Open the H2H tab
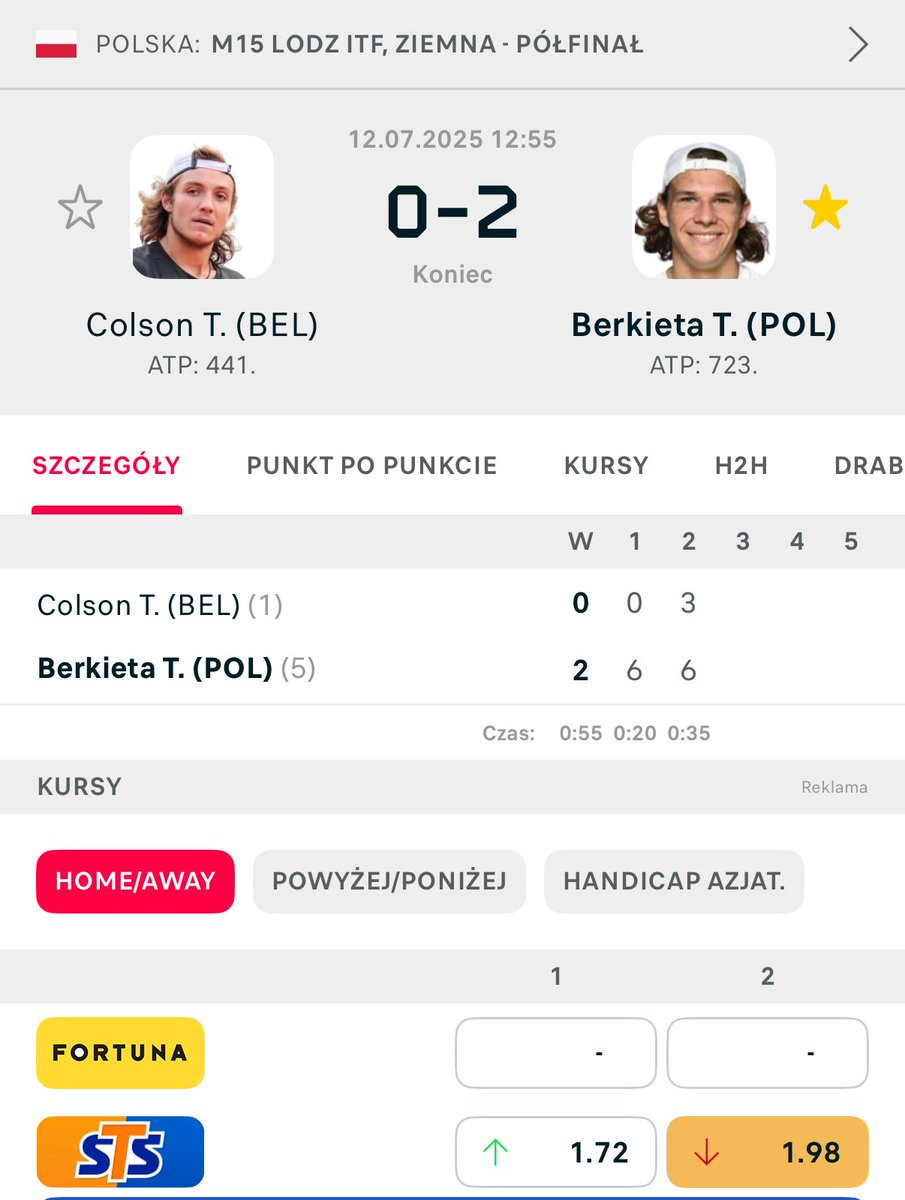 point(741,465)
